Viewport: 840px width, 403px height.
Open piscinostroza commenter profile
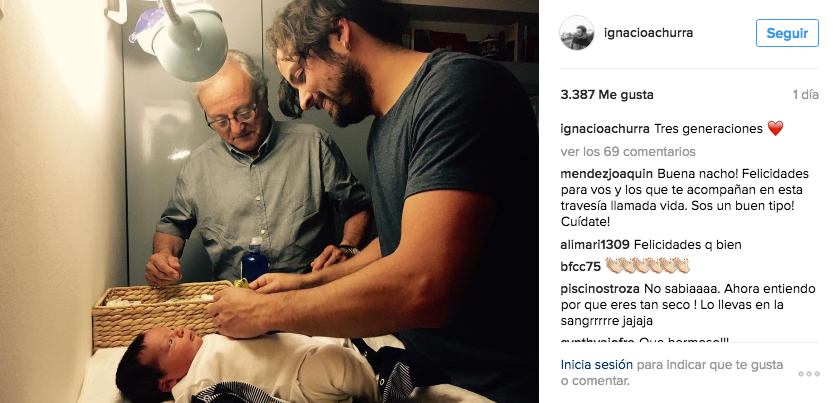pyautogui.click(x=600, y=289)
